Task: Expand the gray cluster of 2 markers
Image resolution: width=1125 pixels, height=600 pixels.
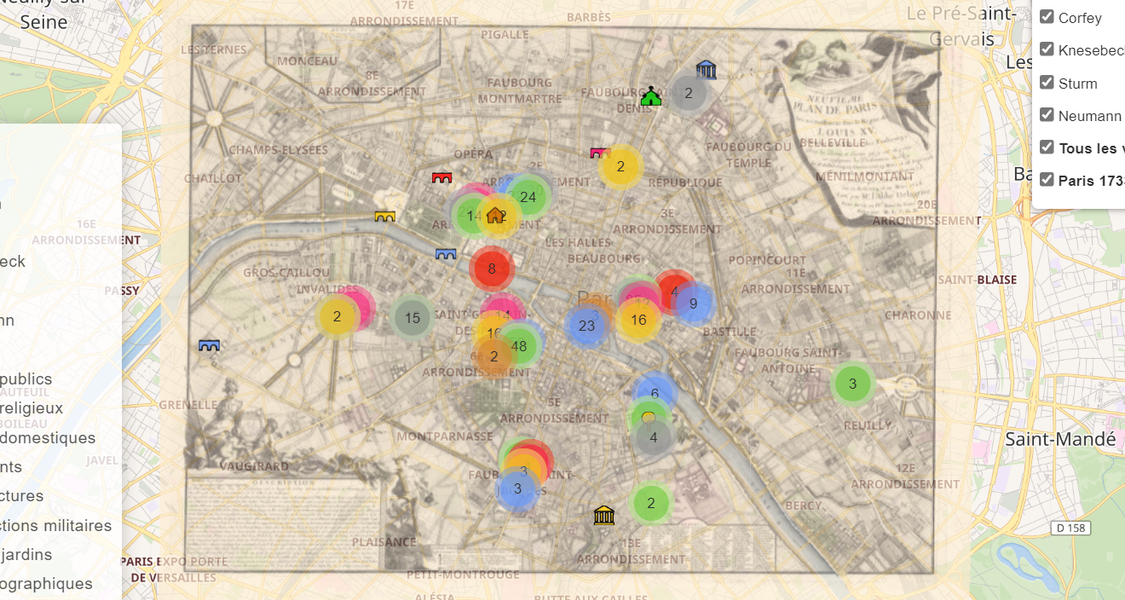Action: pos(689,93)
